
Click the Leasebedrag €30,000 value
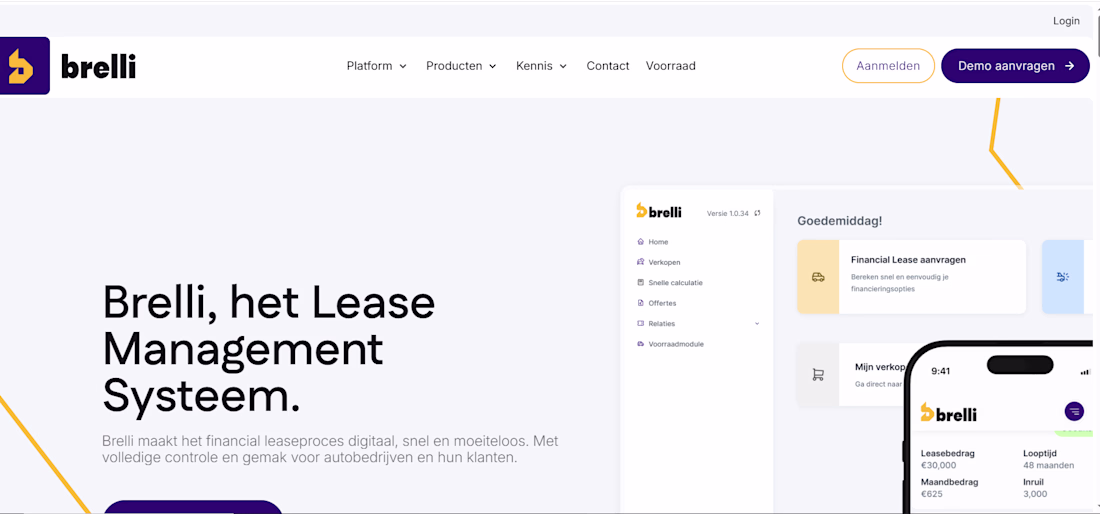click(939, 465)
